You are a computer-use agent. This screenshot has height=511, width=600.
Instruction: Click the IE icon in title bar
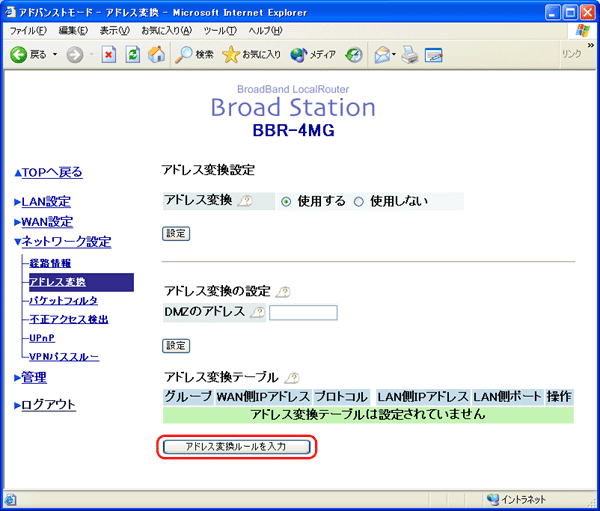(x=9, y=12)
